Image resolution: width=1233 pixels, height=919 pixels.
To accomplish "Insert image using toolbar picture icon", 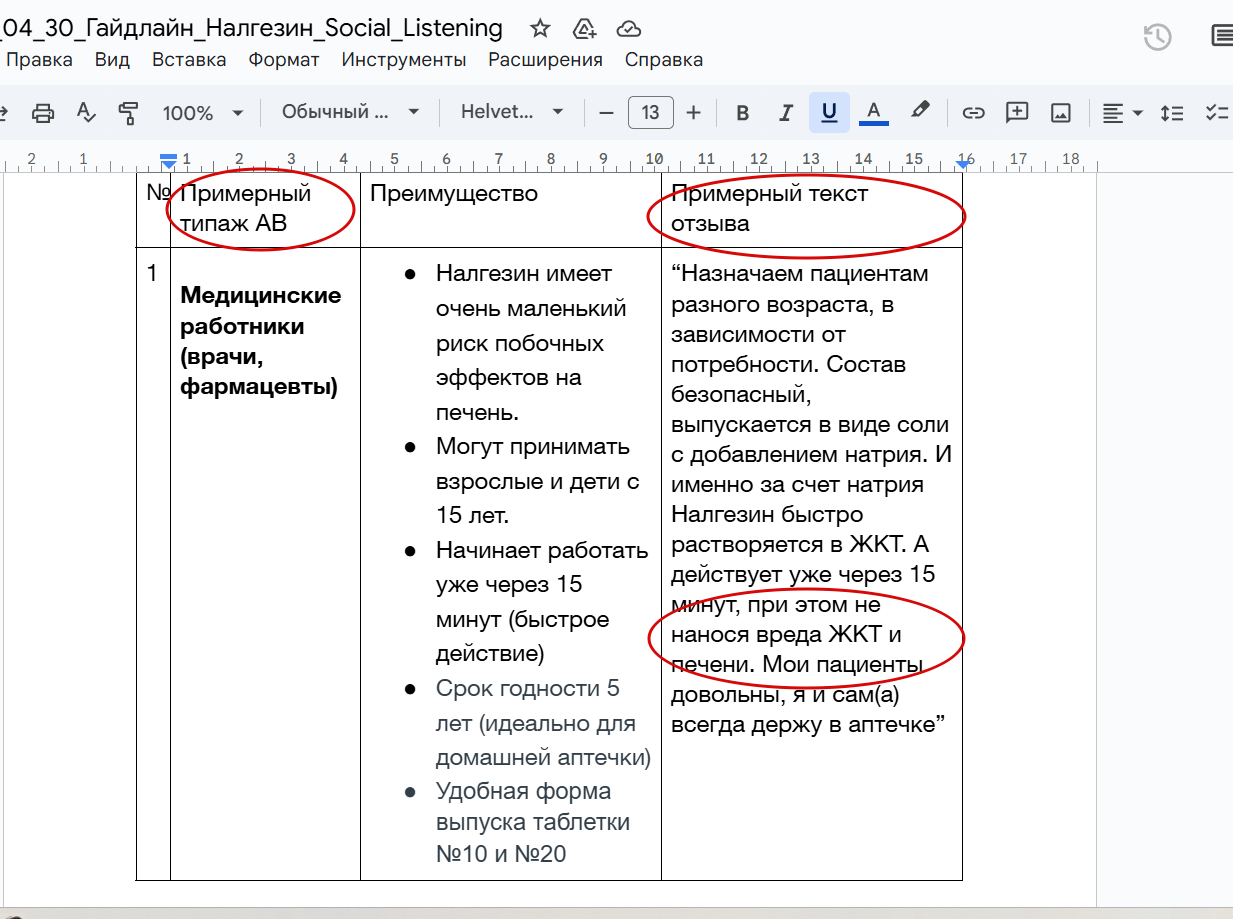I will click(1061, 112).
